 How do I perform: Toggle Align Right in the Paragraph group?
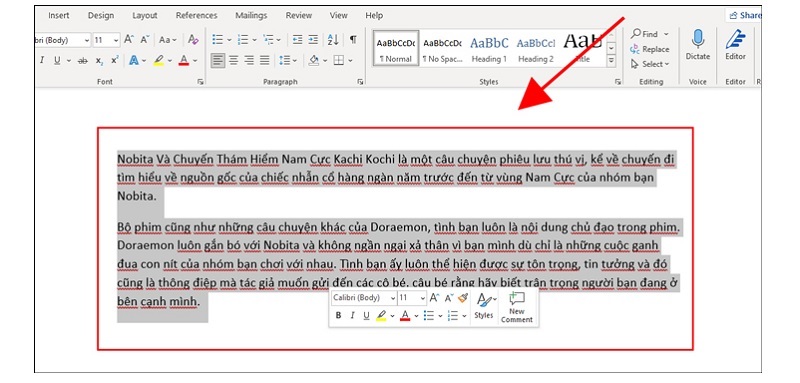coord(249,61)
